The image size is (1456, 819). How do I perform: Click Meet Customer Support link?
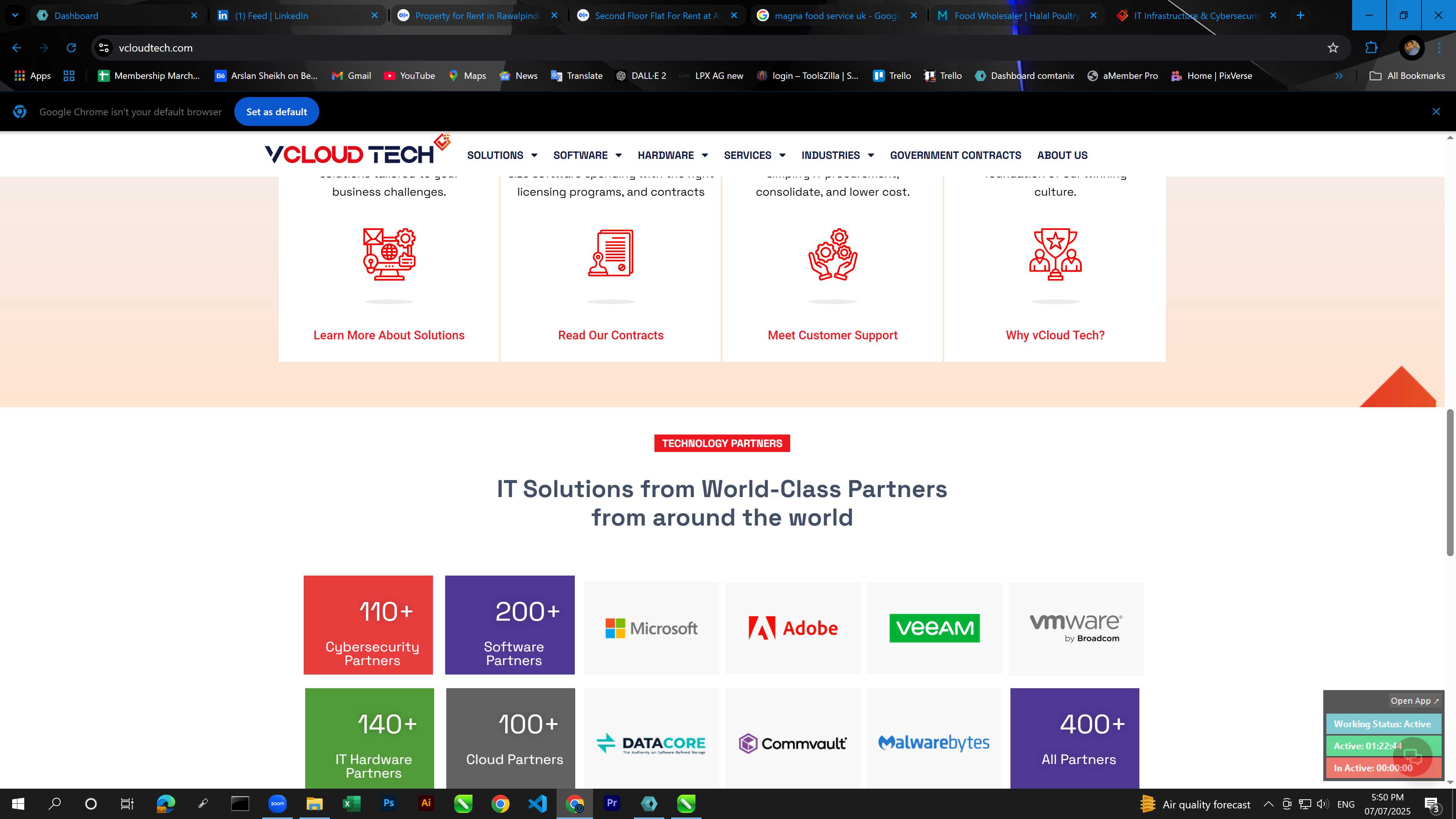(x=833, y=335)
